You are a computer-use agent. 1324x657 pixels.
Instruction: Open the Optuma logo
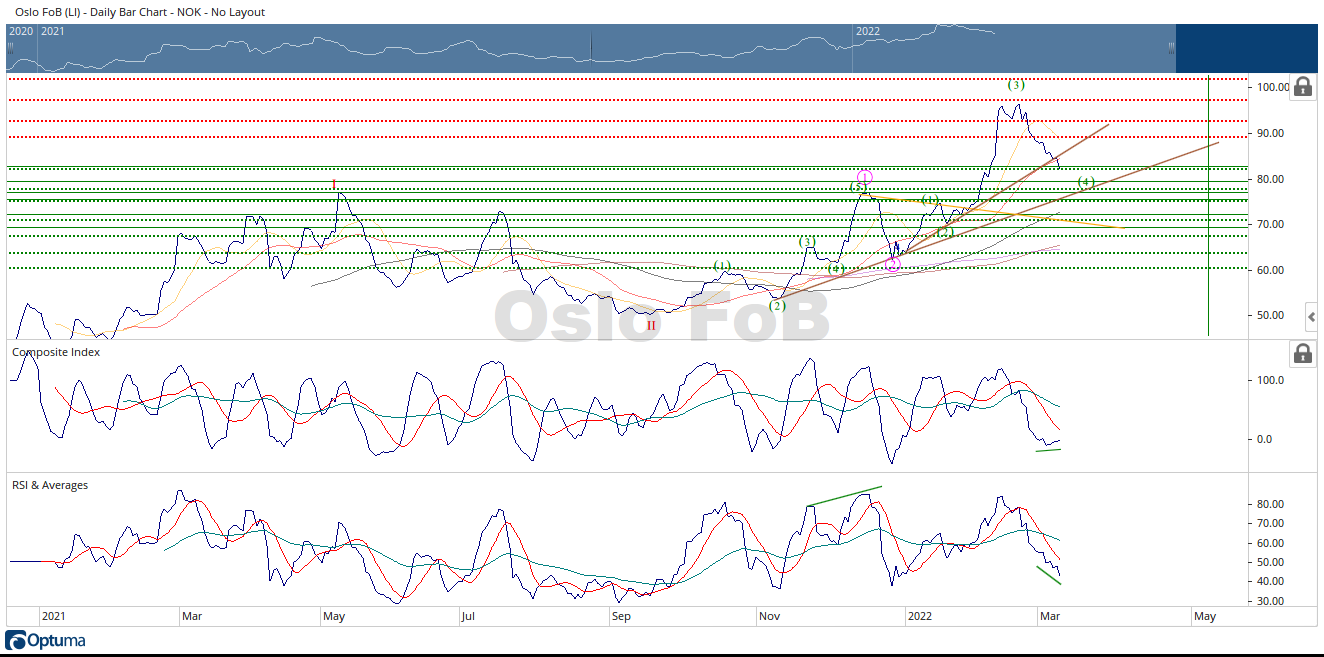pos(46,640)
